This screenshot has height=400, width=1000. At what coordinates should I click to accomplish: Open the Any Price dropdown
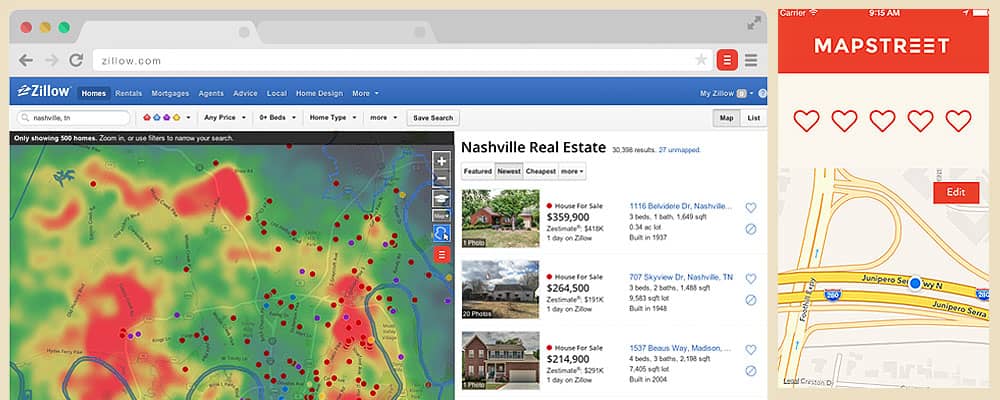[225, 118]
